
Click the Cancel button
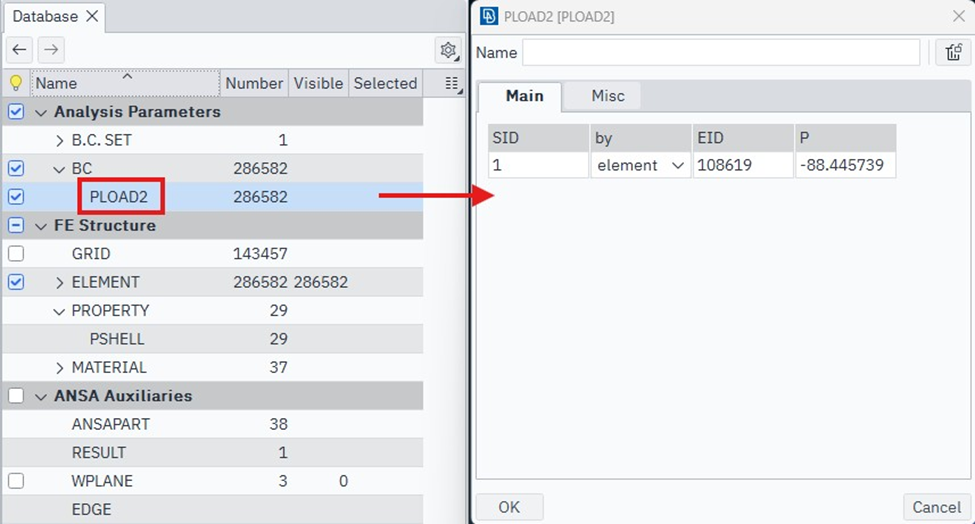[936, 507]
